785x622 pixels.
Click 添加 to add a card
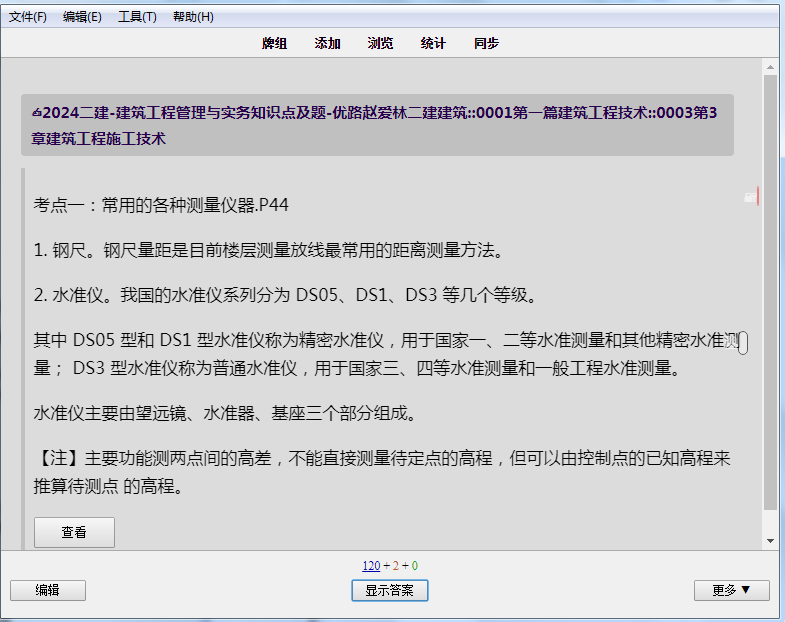327,44
